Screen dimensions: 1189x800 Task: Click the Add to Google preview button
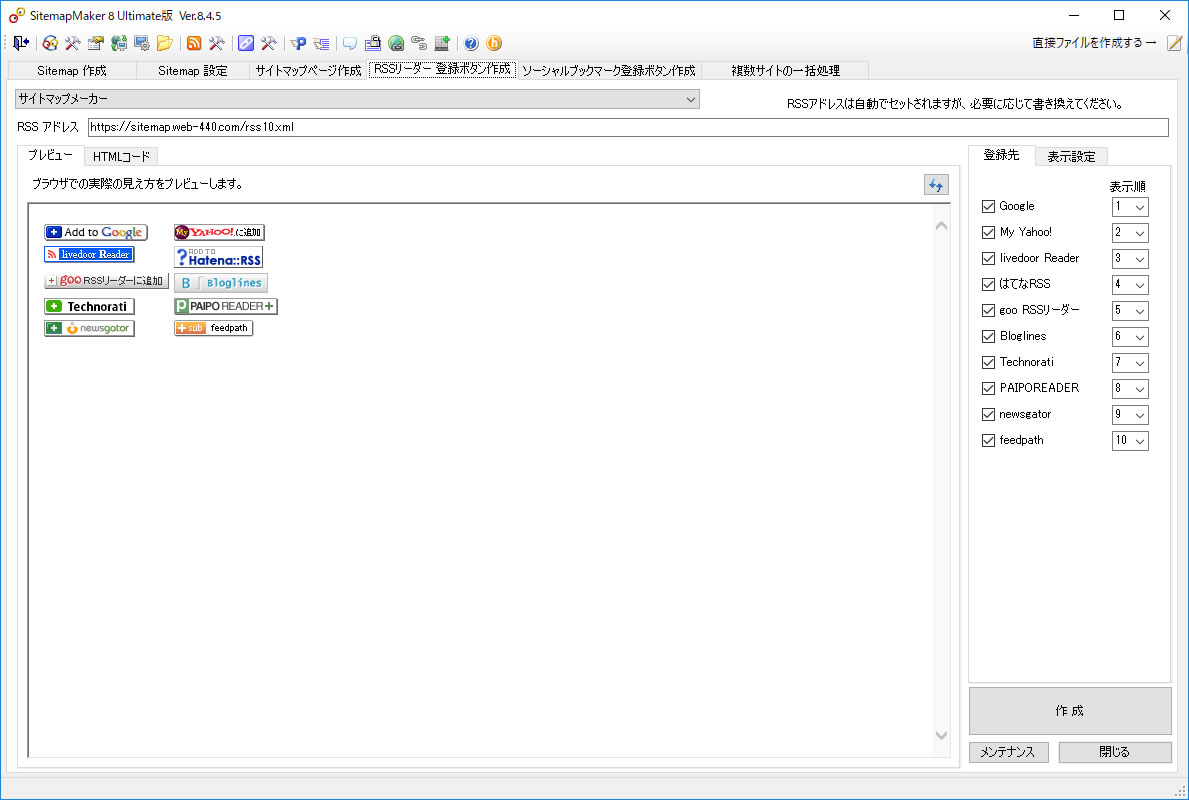coord(96,232)
